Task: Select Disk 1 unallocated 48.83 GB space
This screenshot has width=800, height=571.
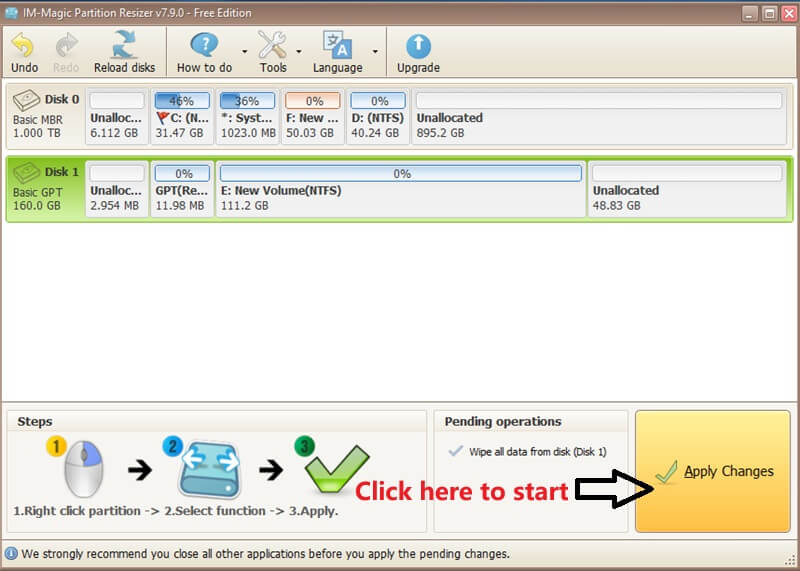Action: click(687, 189)
